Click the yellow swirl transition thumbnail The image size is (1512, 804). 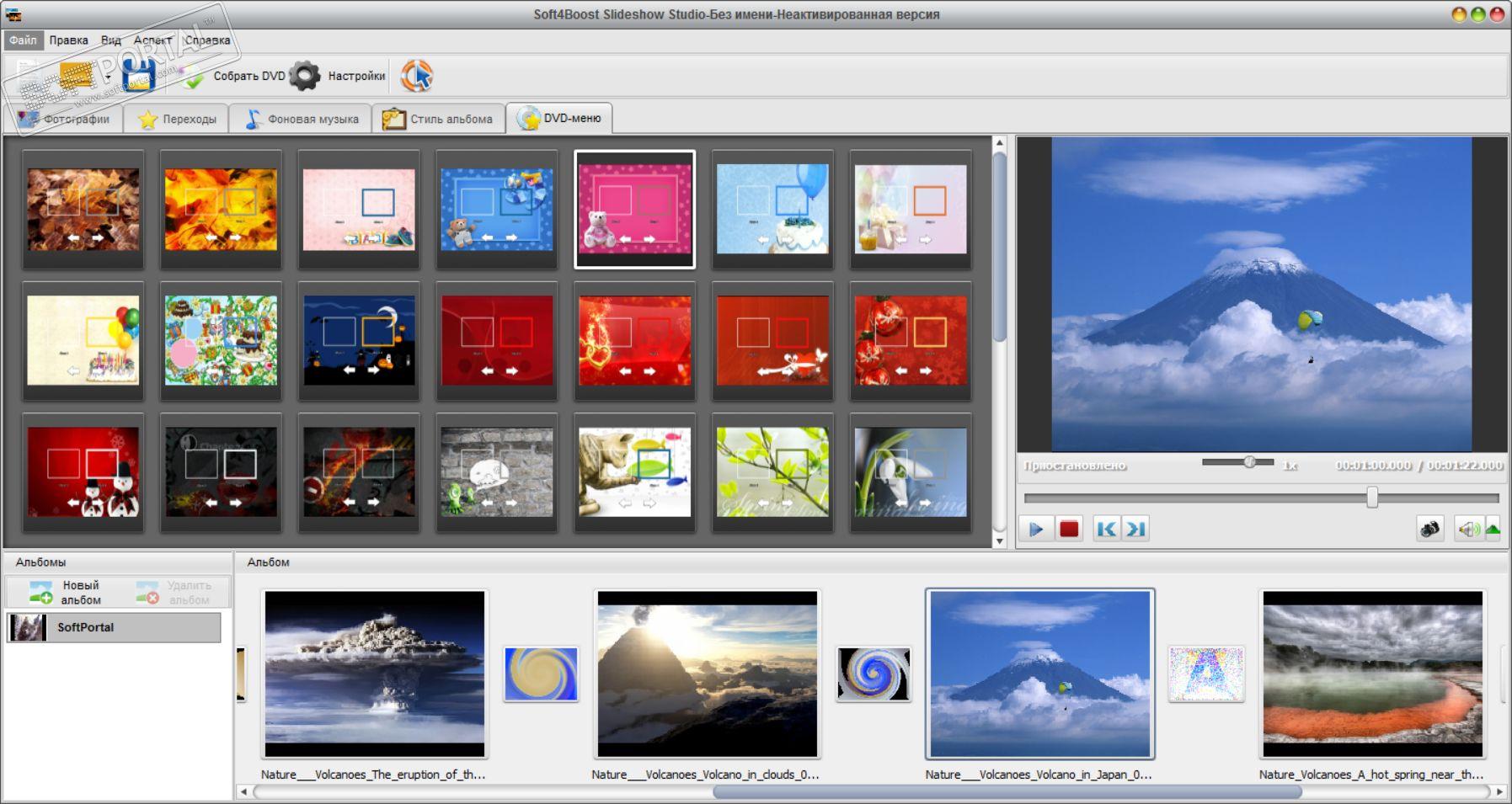coord(541,674)
